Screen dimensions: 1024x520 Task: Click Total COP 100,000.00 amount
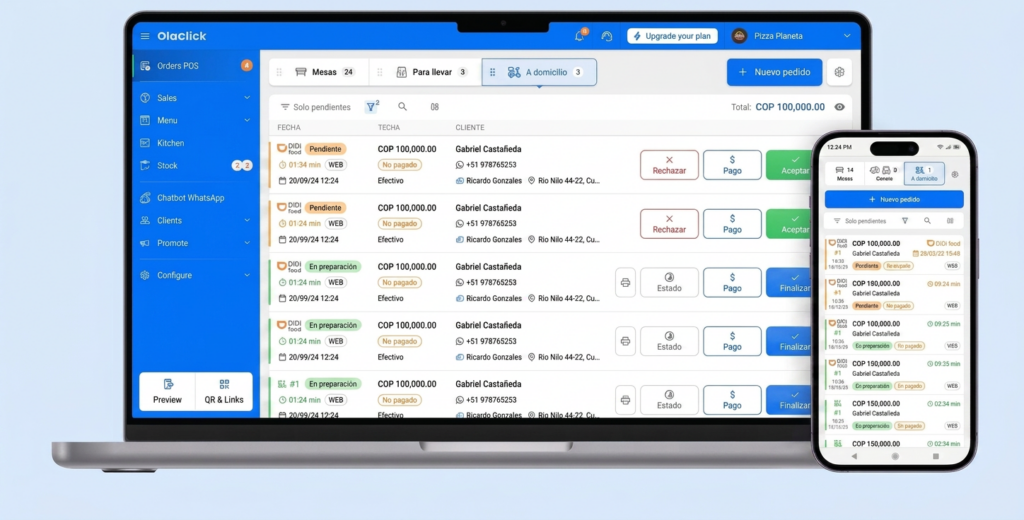[x=790, y=107]
